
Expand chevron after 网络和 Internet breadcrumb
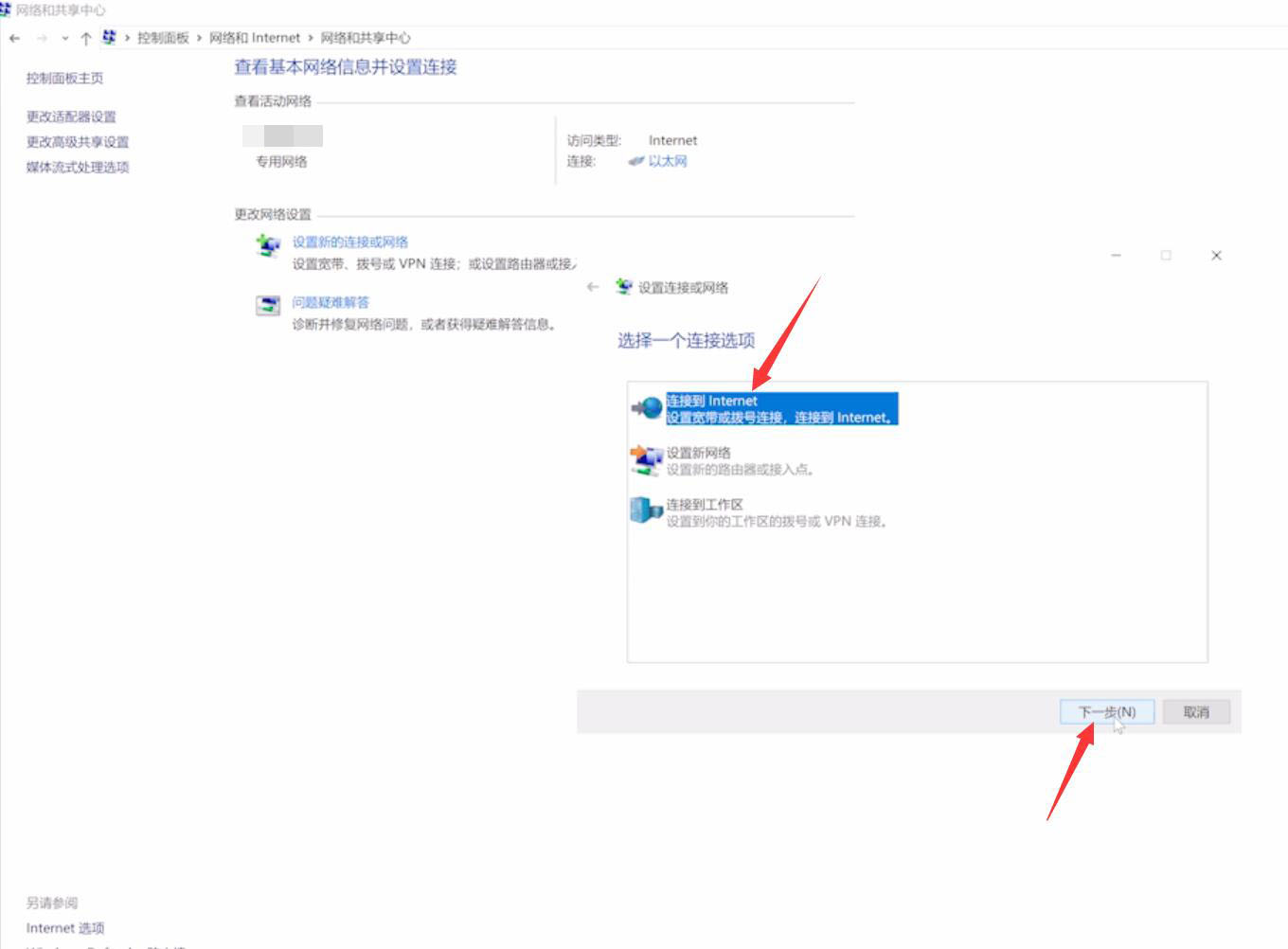pyautogui.click(x=310, y=38)
